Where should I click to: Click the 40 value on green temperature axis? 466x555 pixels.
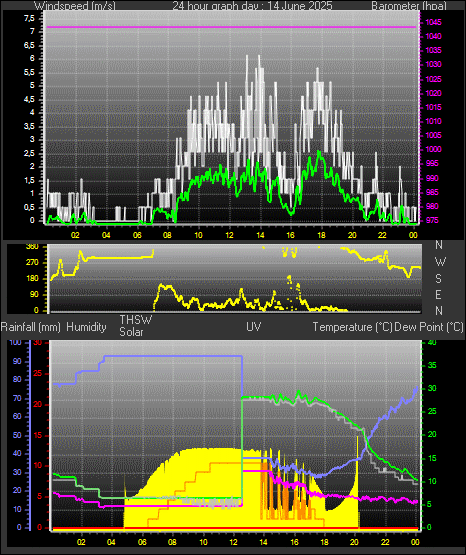pos(432,343)
